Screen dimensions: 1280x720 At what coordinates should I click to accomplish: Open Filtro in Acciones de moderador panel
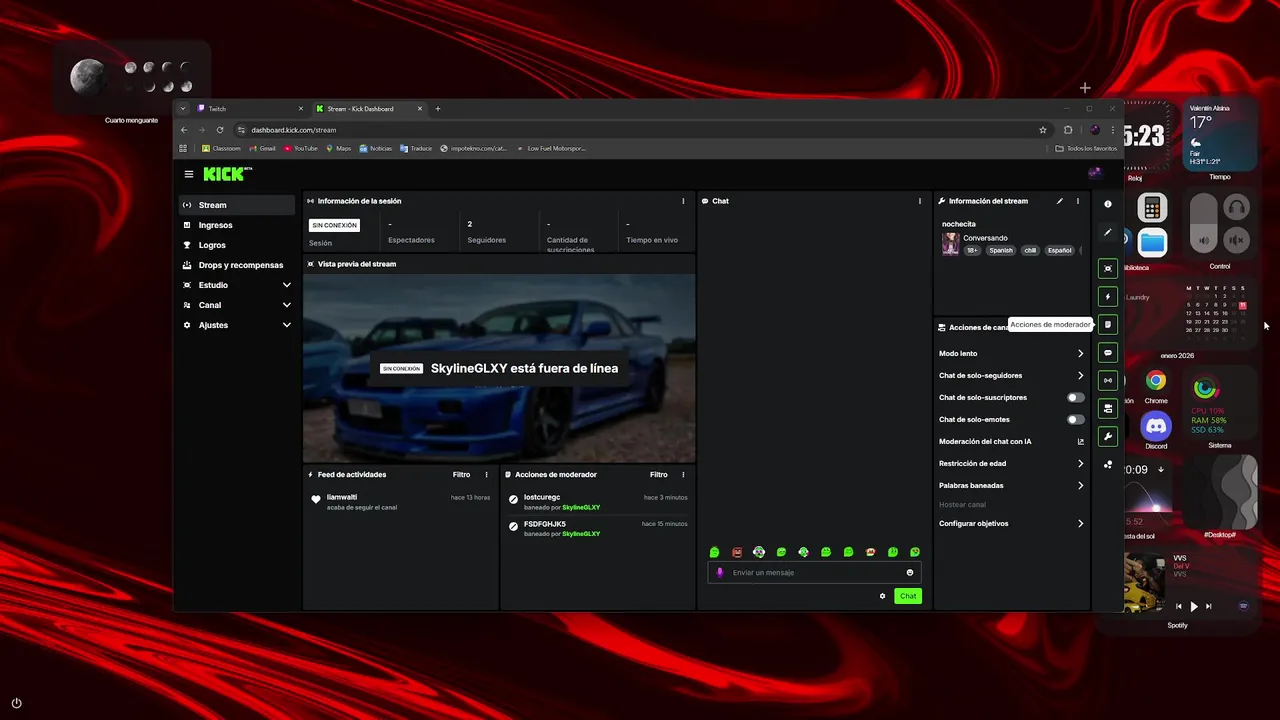tap(658, 475)
